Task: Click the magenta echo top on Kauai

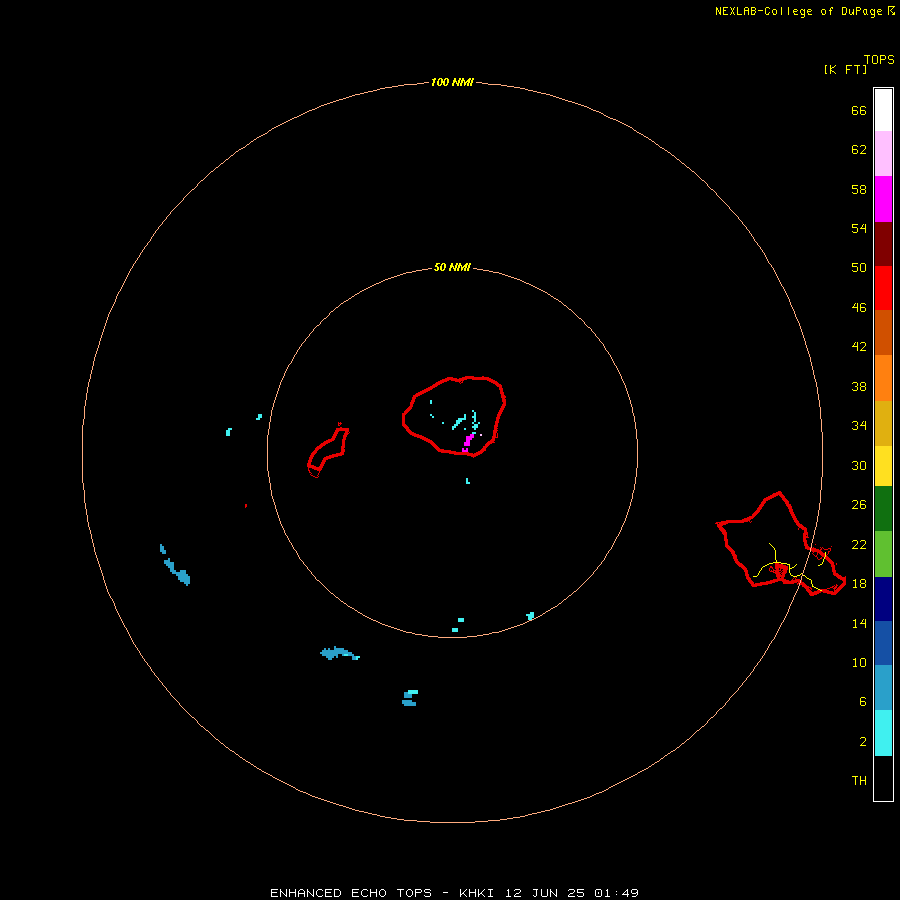Action: (467, 443)
